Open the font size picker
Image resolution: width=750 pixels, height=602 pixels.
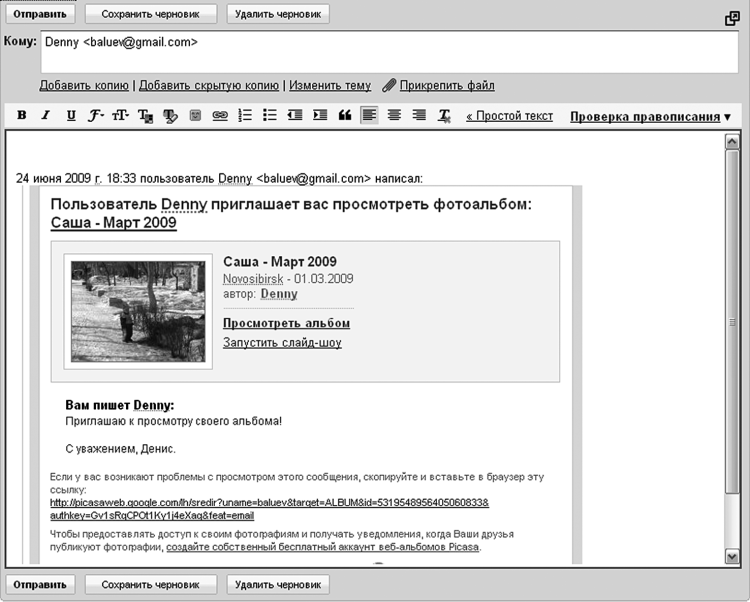point(121,116)
